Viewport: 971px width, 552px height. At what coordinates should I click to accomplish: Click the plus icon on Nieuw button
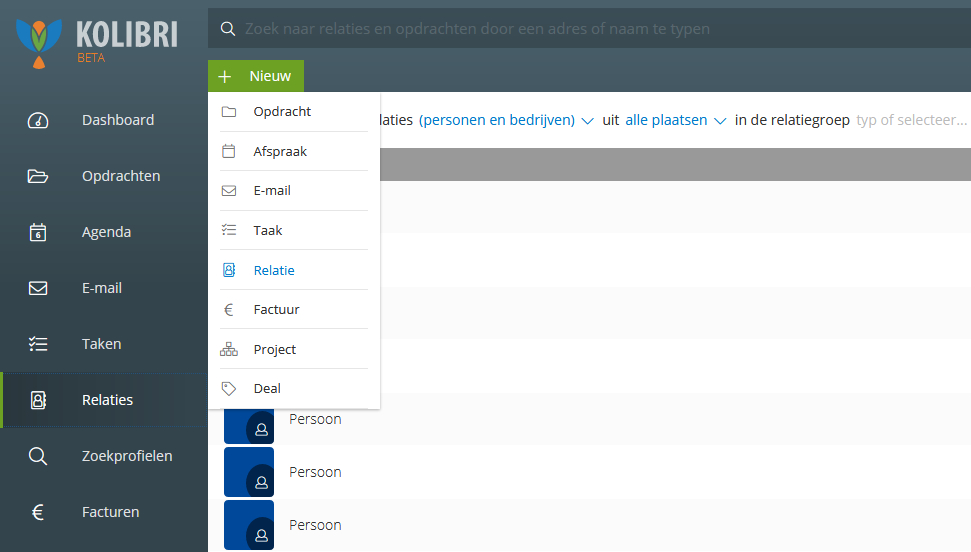pos(225,76)
